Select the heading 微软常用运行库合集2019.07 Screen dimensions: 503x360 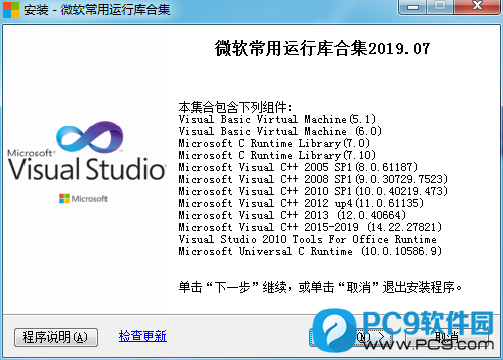[322, 49]
